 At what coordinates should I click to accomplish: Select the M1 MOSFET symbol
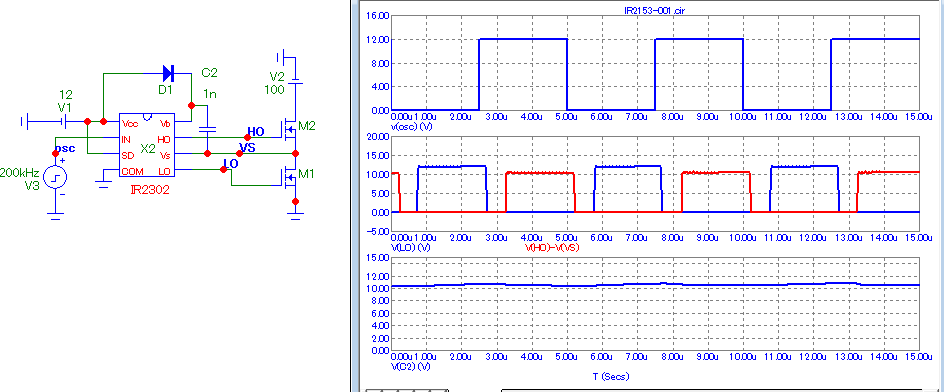[288, 177]
